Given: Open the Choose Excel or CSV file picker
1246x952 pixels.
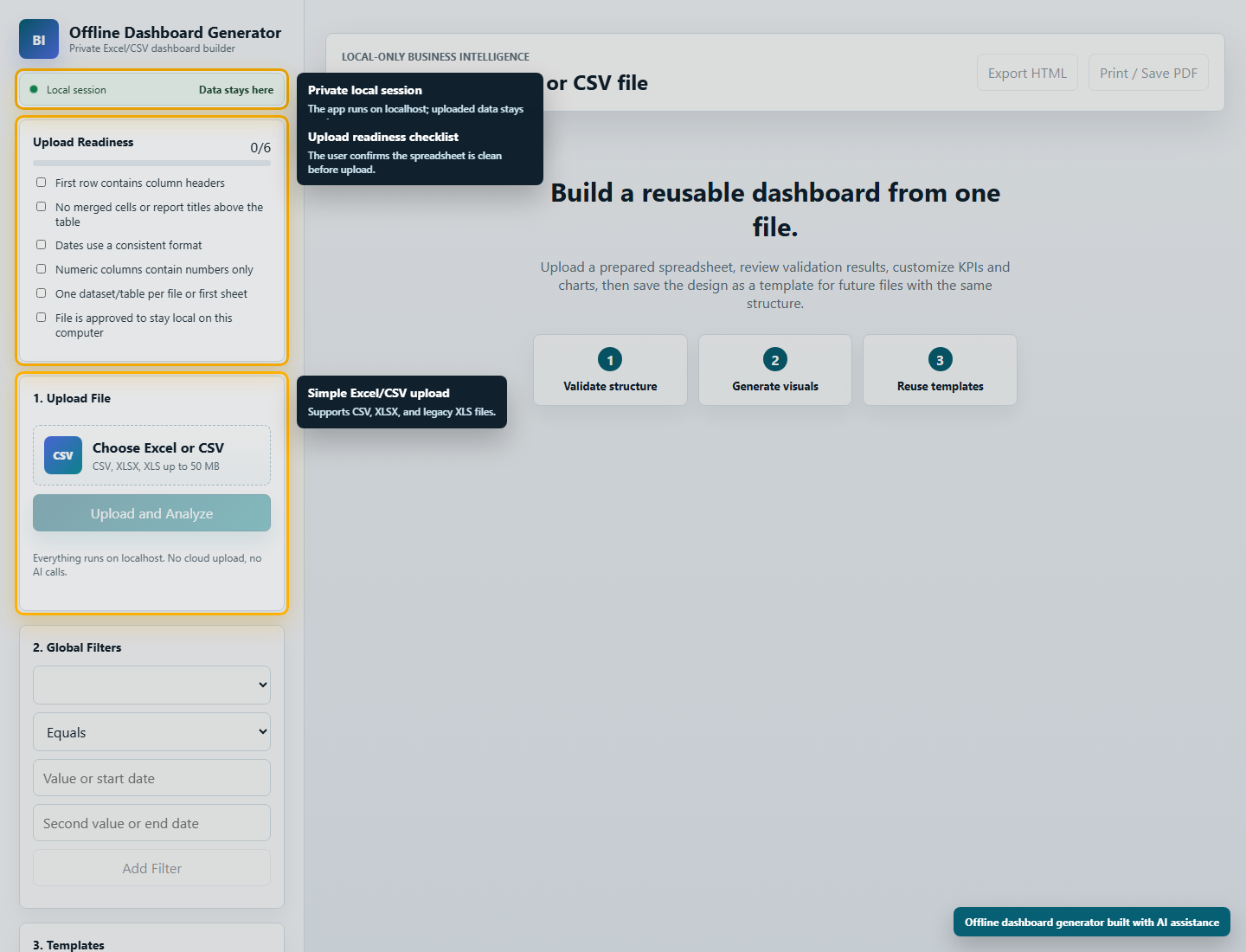Looking at the screenshot, I should tap(151, 455).
